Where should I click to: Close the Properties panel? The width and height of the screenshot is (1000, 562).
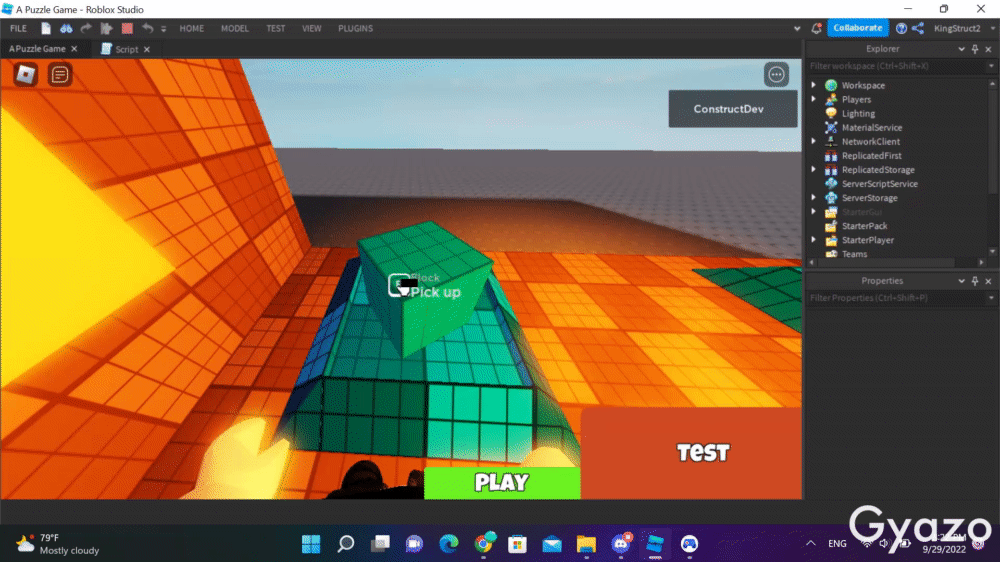tap(988, 281)
